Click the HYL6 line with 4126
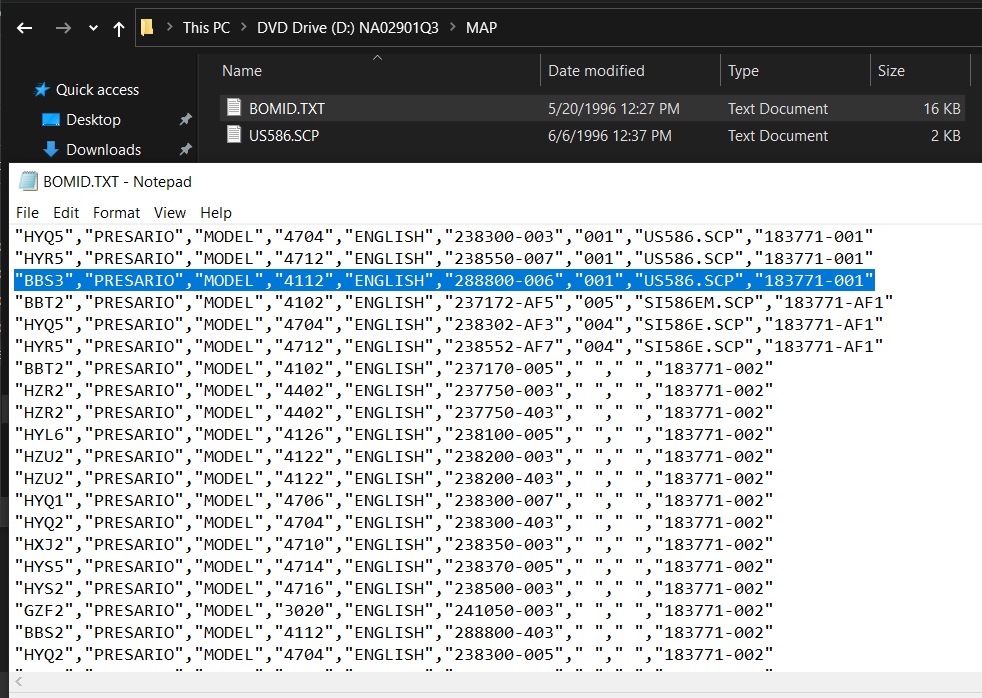 tap(394, 434)
